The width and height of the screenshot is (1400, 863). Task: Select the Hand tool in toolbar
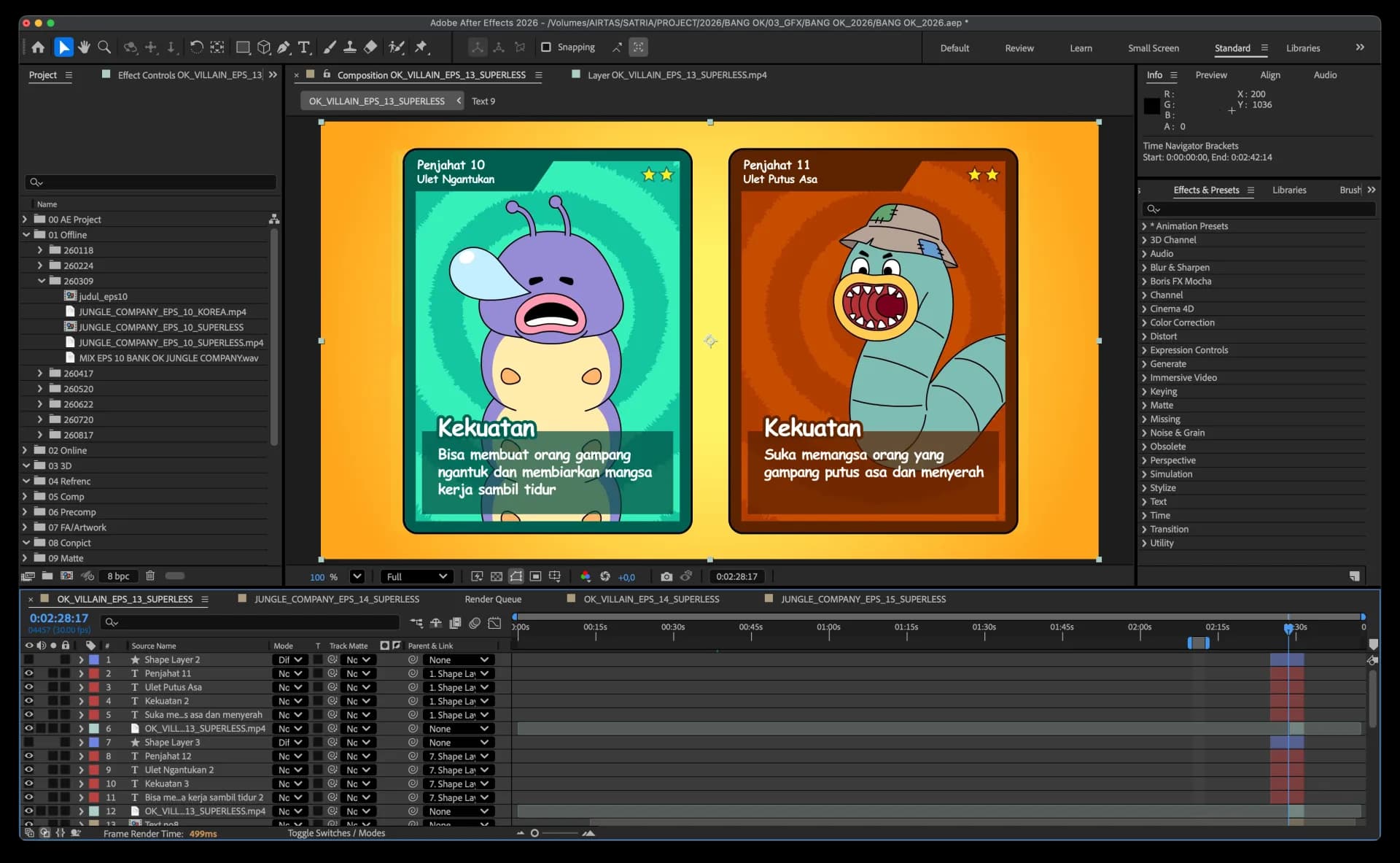tap(85, 47)
